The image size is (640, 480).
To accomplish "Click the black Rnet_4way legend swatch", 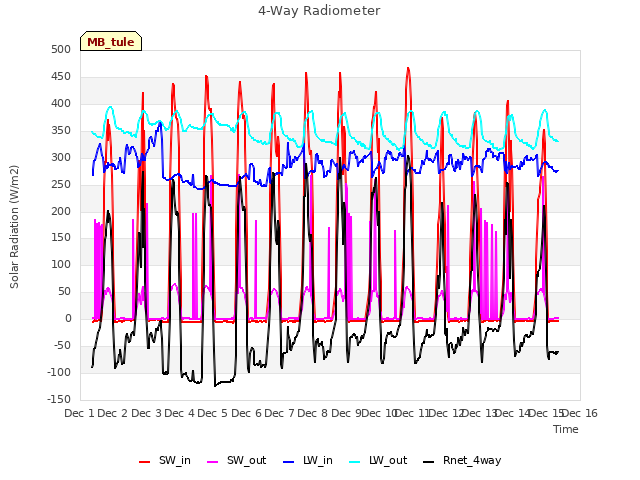I will pos(429,462).
